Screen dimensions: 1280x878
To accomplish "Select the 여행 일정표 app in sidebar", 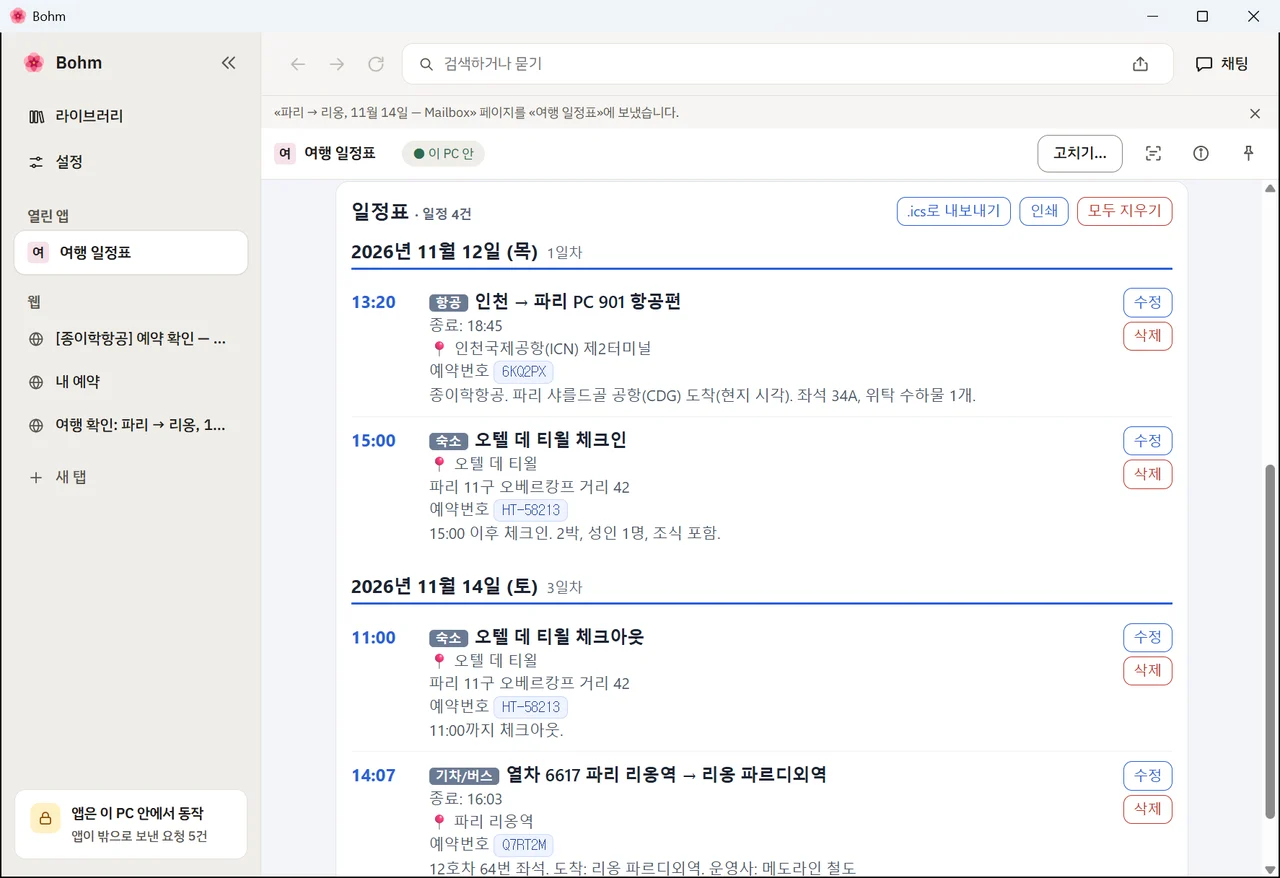I will click(131, 253).
